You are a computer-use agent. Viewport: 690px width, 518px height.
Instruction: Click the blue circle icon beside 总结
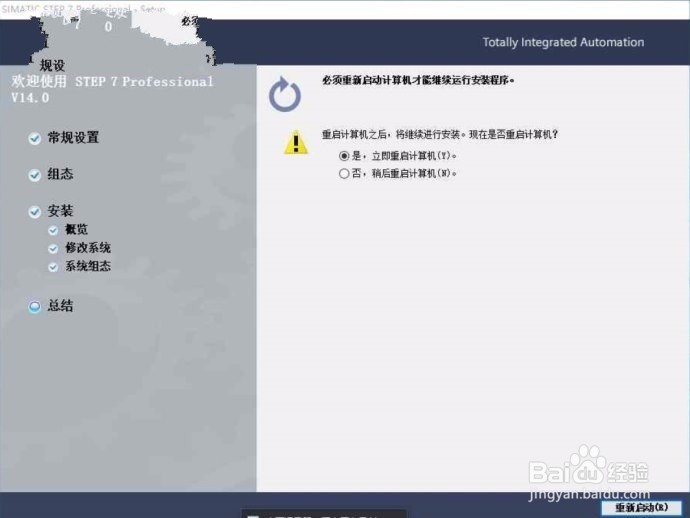click(x=35, y=307)
